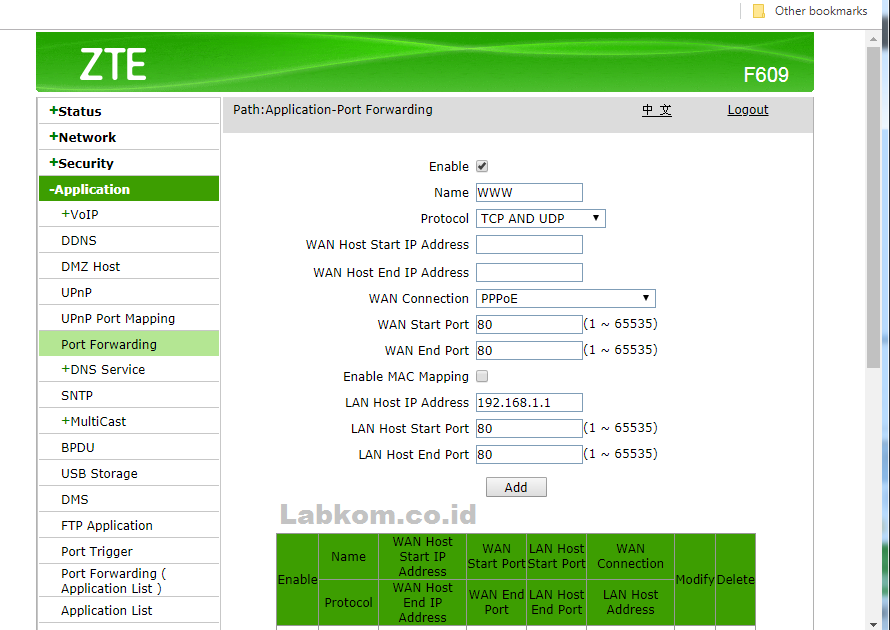This screenshot has width=890, height=630.
Task: Click the LAN Host End Port header cell
Action: pos(557,602)
